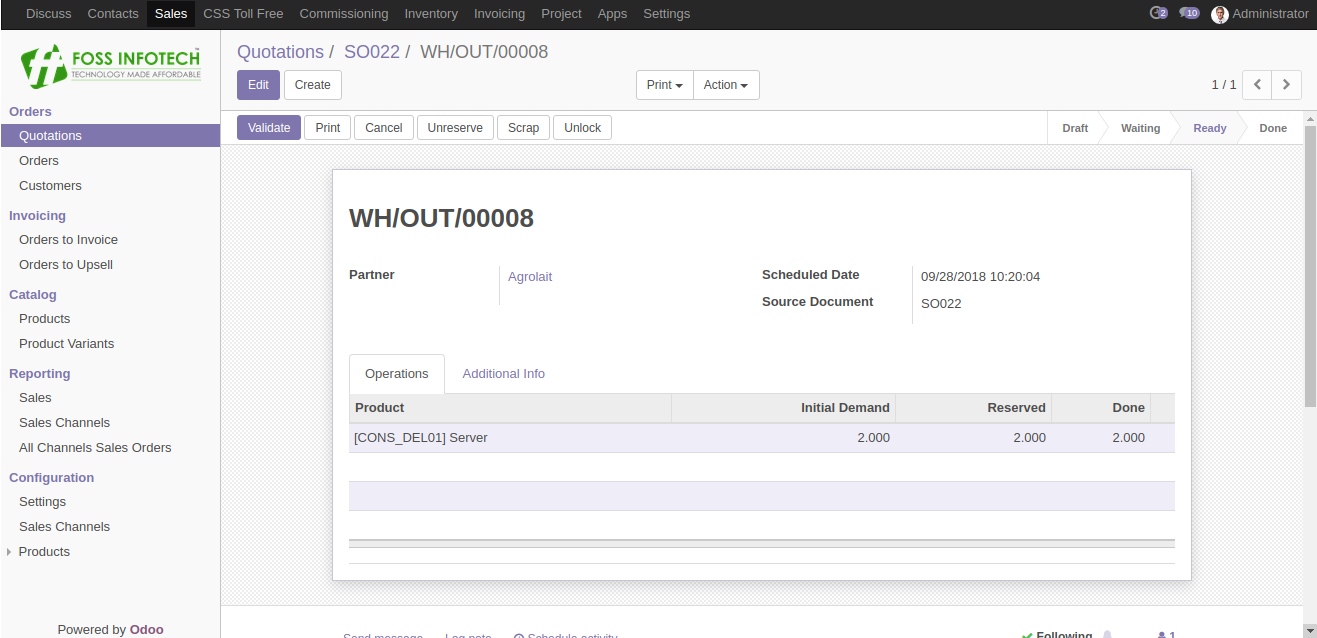Open the CSS Toll Free menu
This screenshot has height=638, width=1317.
(243, 14)
